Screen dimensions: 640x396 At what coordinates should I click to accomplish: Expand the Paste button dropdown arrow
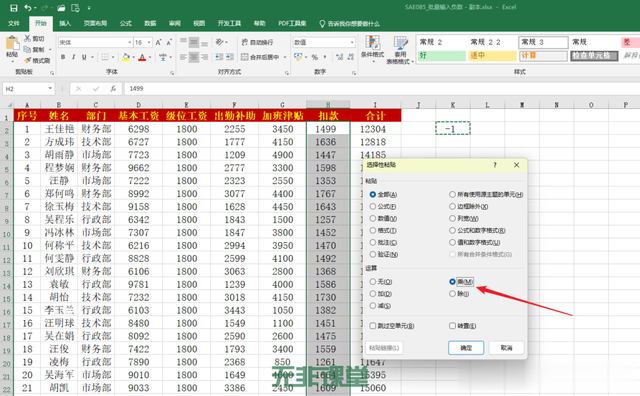(x=12, y=61)
